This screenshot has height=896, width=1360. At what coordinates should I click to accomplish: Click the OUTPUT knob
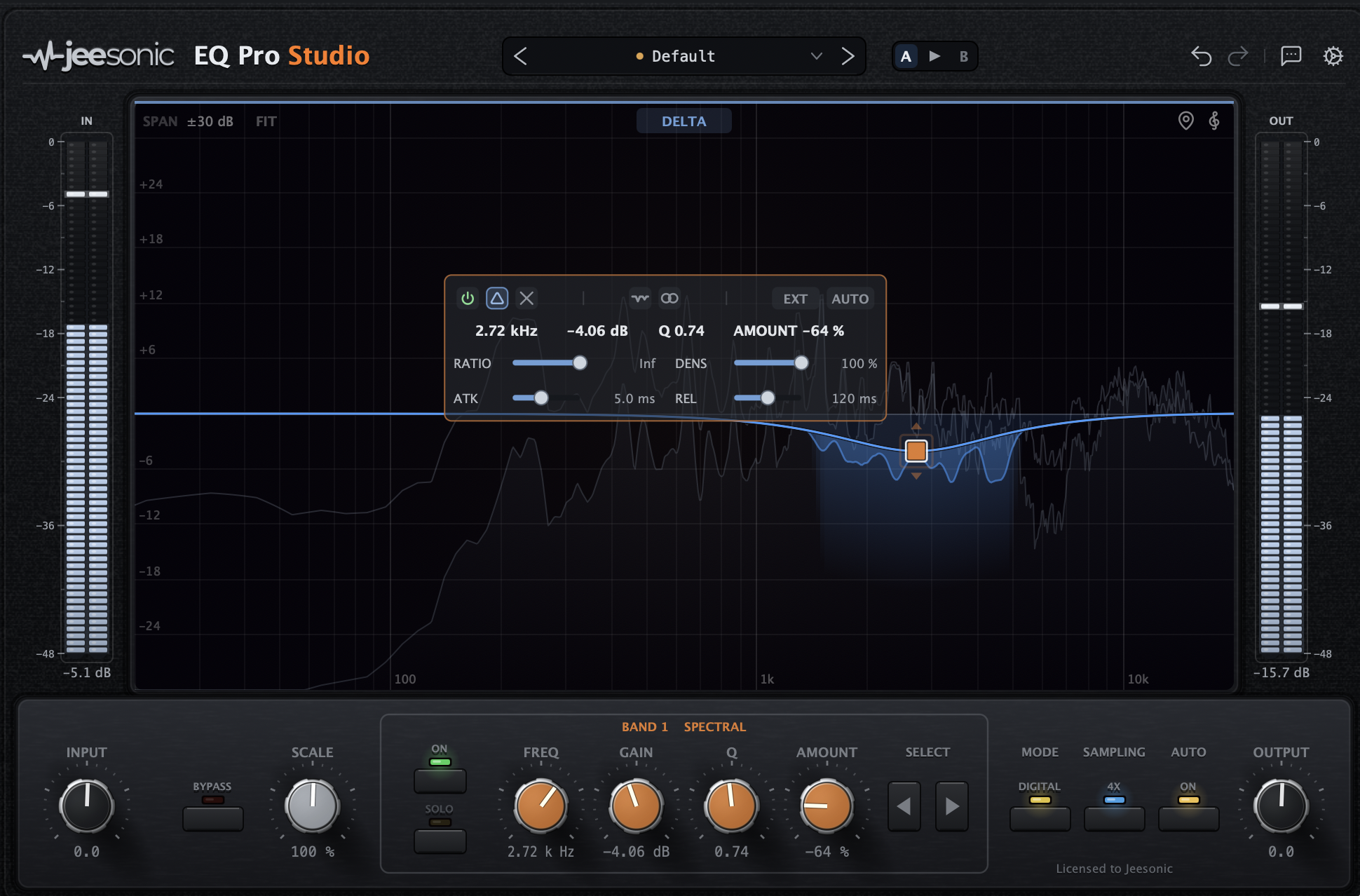[1281, 806]
